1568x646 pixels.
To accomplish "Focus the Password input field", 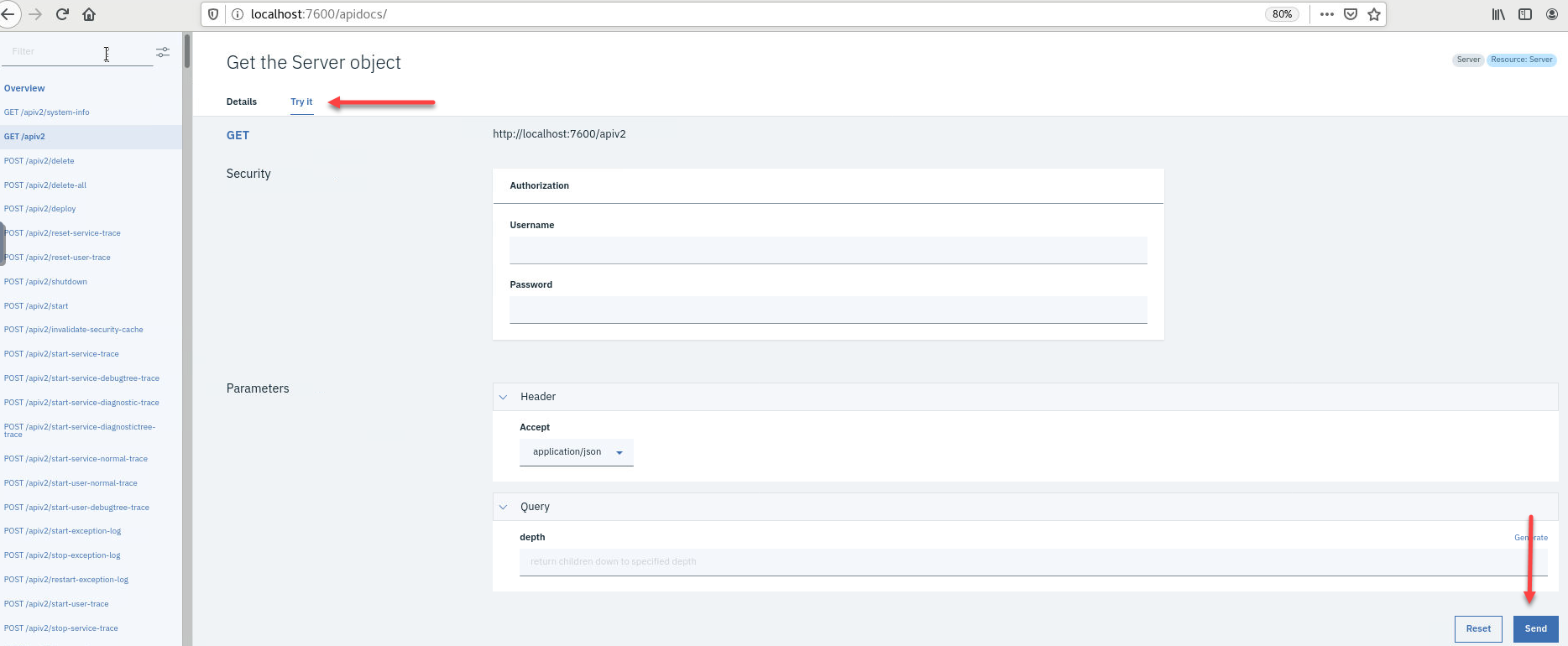I will pyautogui.click(x=828, y=310).
